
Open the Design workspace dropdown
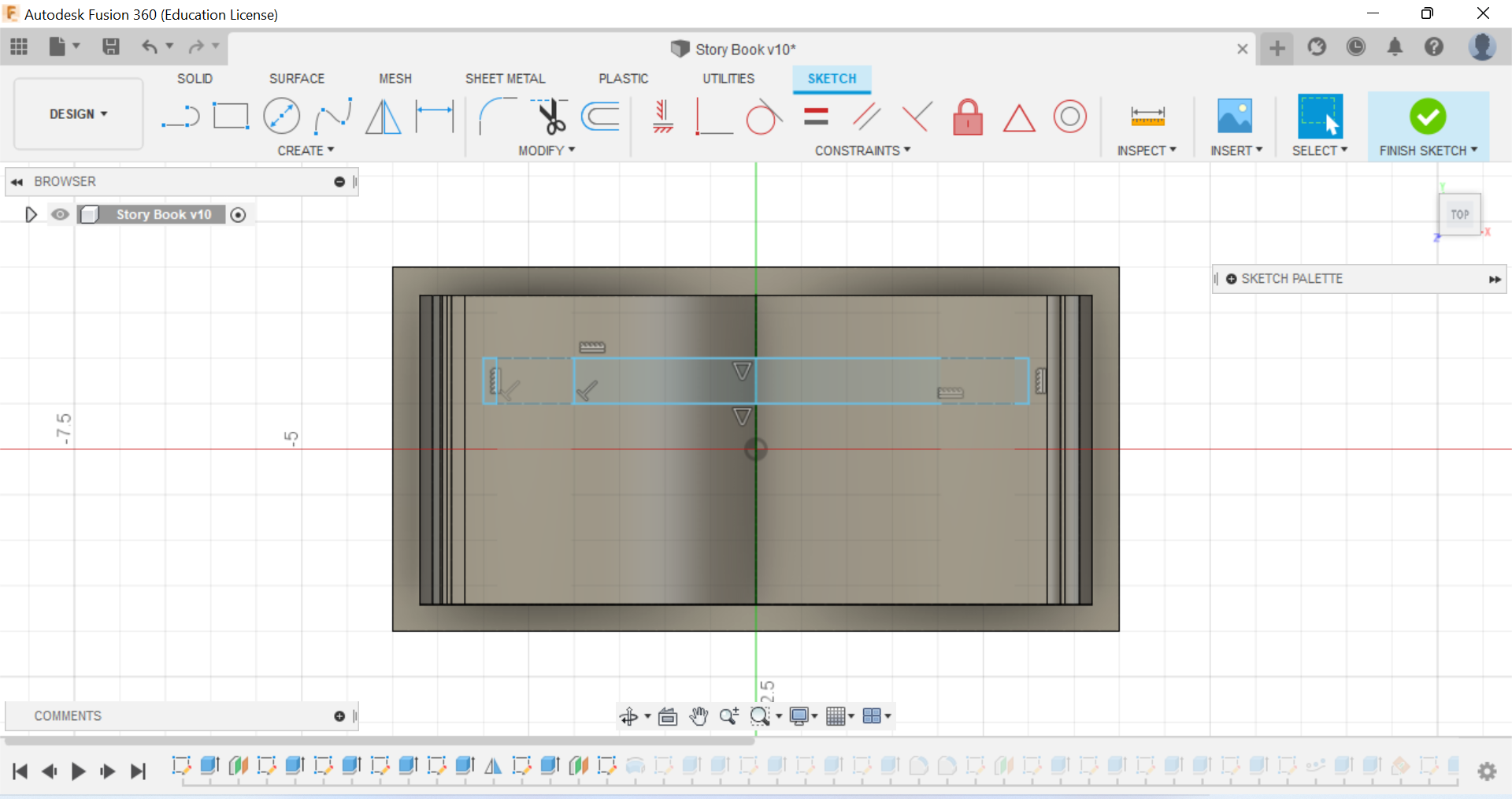(x=78, y=114)
